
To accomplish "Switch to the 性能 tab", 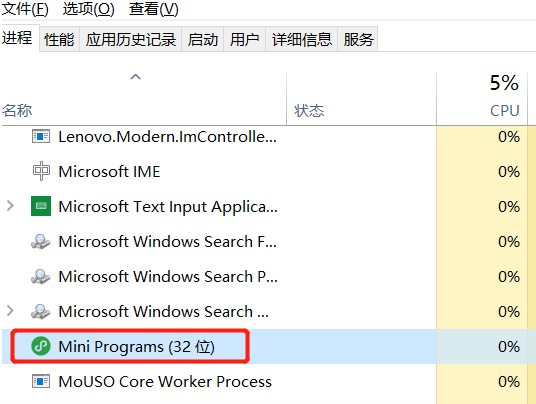I will tap(59, 39).
